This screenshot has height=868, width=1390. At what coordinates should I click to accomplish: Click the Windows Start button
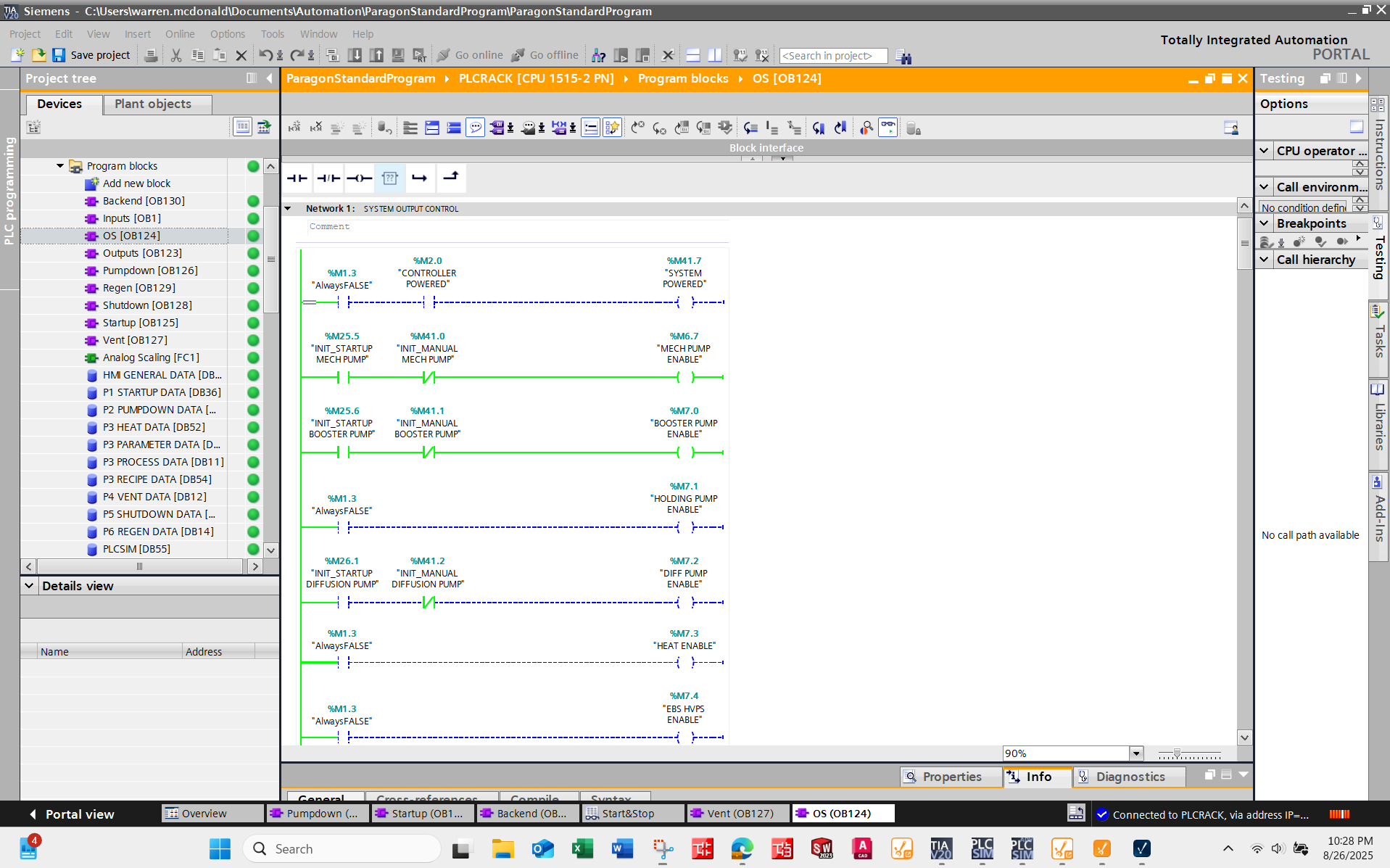click(x=219, y=848)
